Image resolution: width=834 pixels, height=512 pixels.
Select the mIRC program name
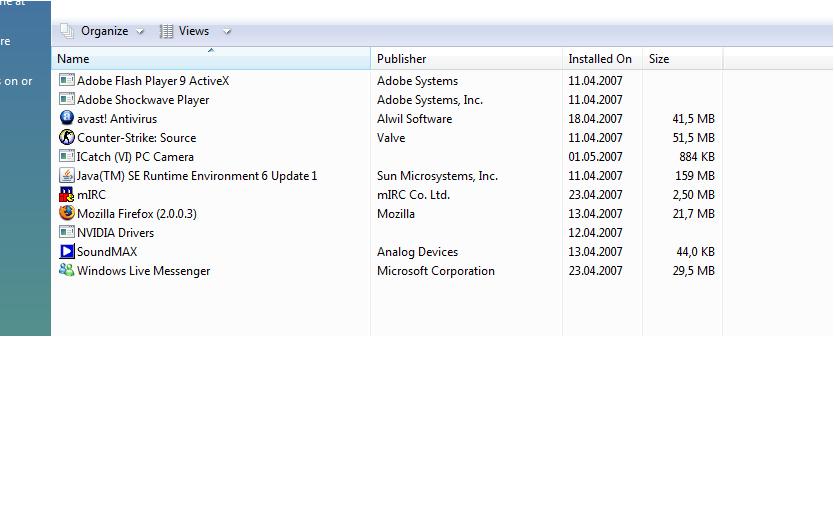(91, 195)
